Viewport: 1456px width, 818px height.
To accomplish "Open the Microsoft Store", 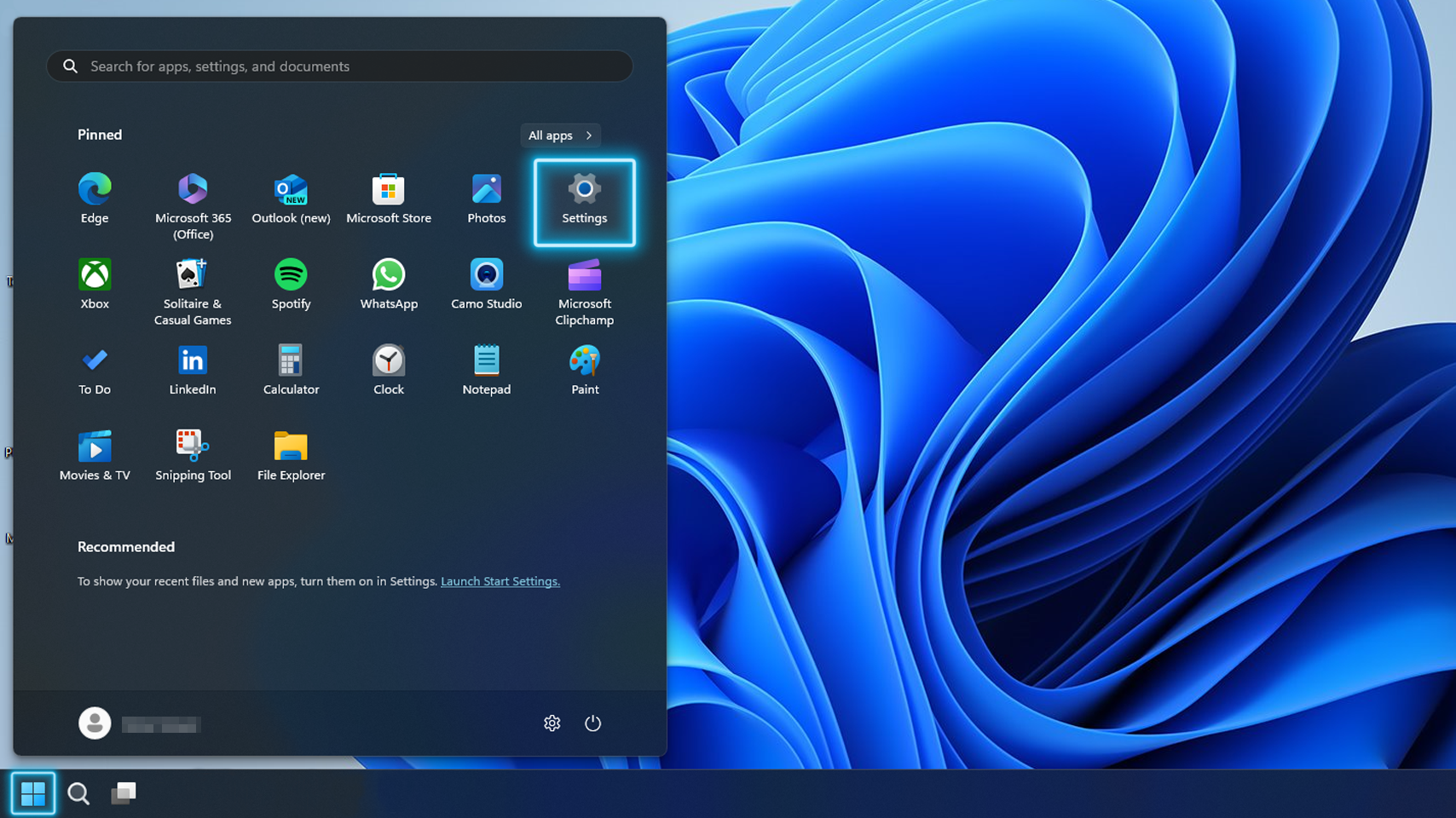I will click(x=389, y=199).
